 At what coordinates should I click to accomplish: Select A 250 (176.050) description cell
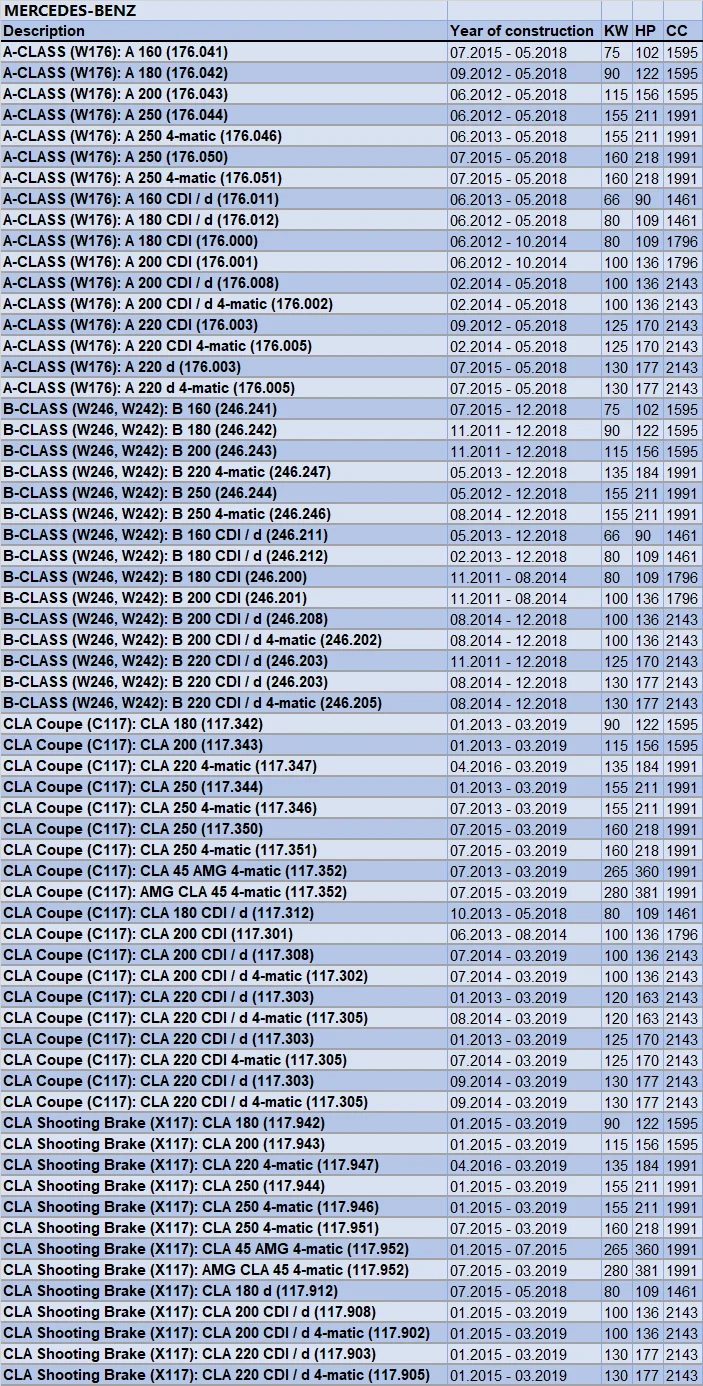pyautogui.click(x=223, y=157)
